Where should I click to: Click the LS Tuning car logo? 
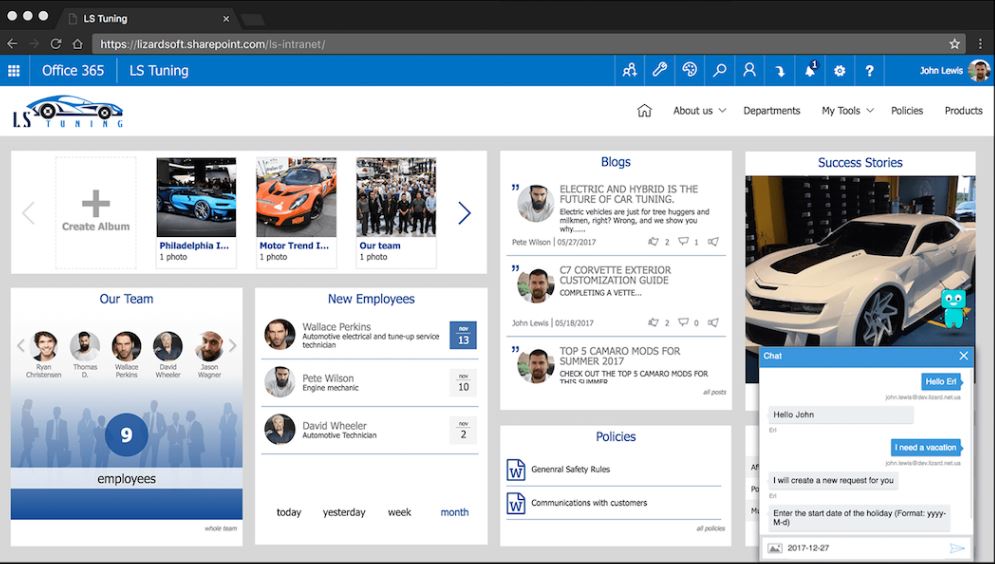click(68, 111)
